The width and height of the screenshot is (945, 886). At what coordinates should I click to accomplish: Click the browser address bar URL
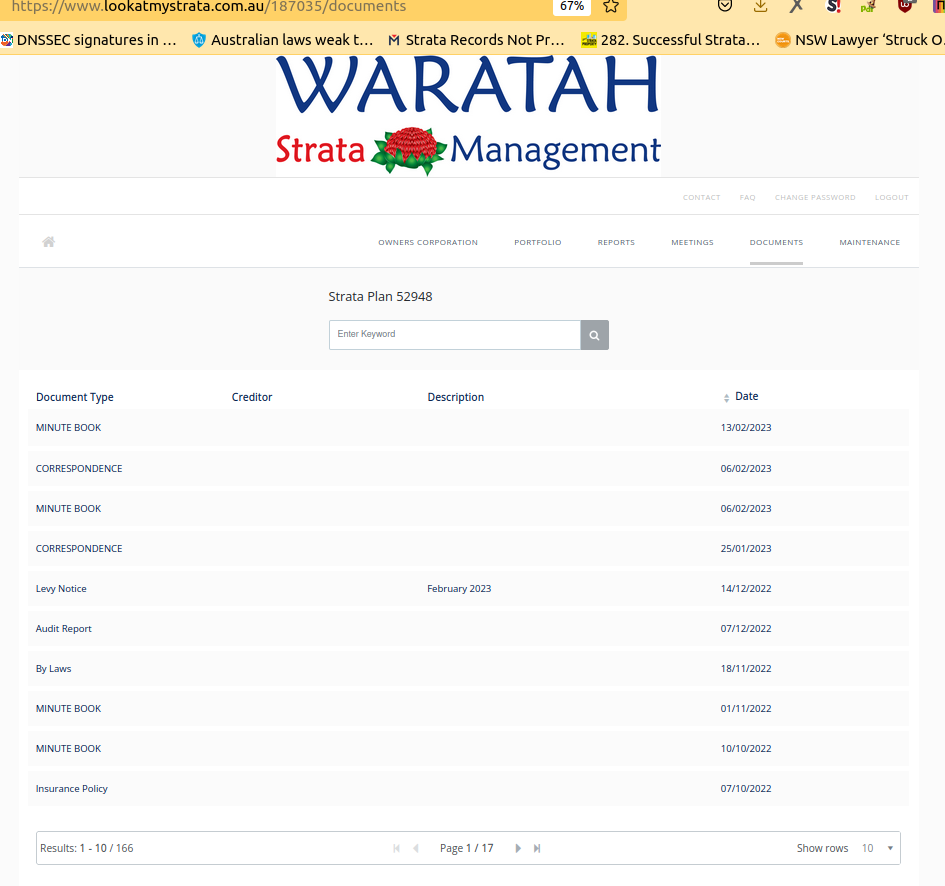(209, 7)
